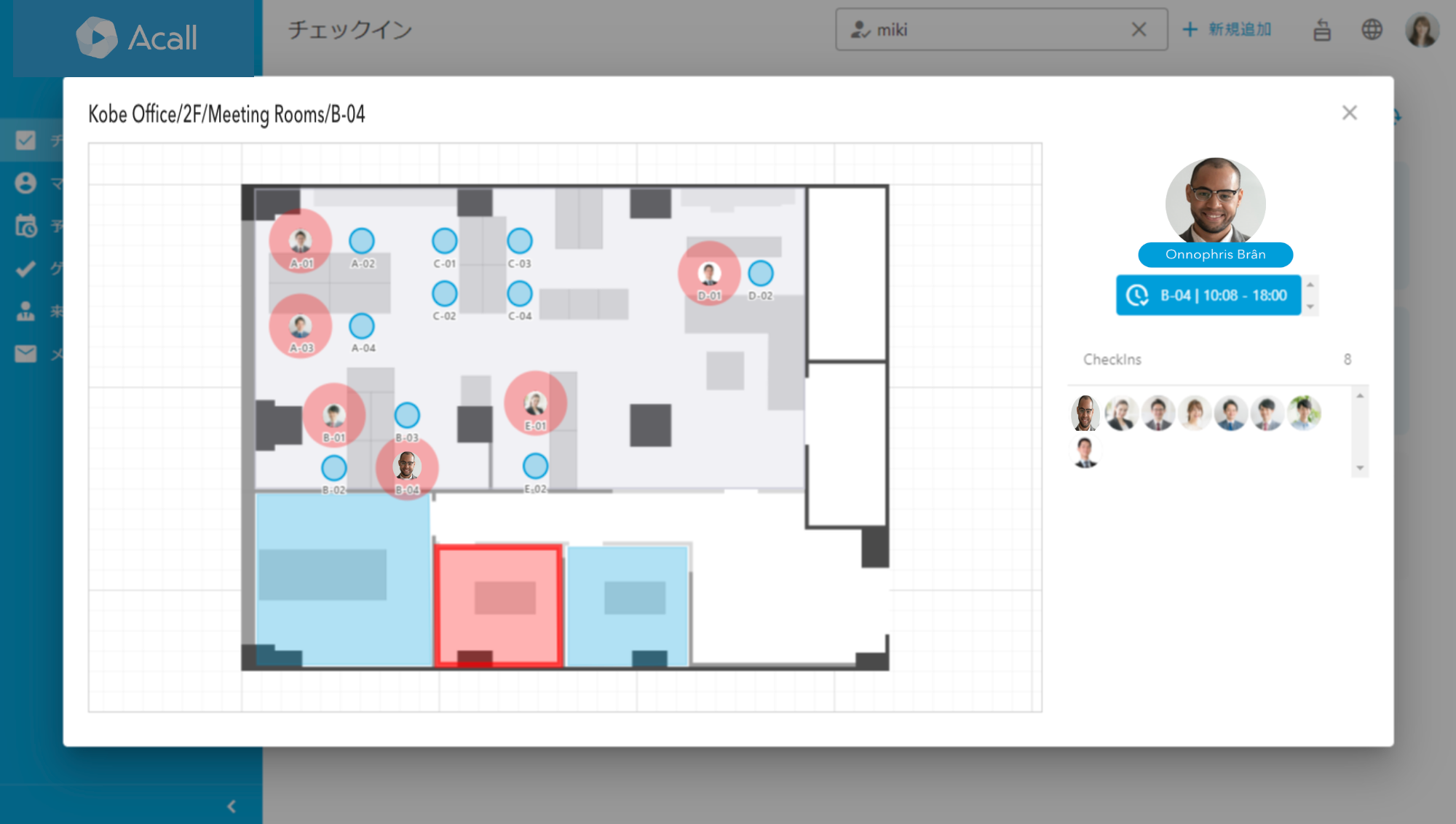Click the first check-in avatar thumbnail
Screen dimensions: 1456x824
1085,413
